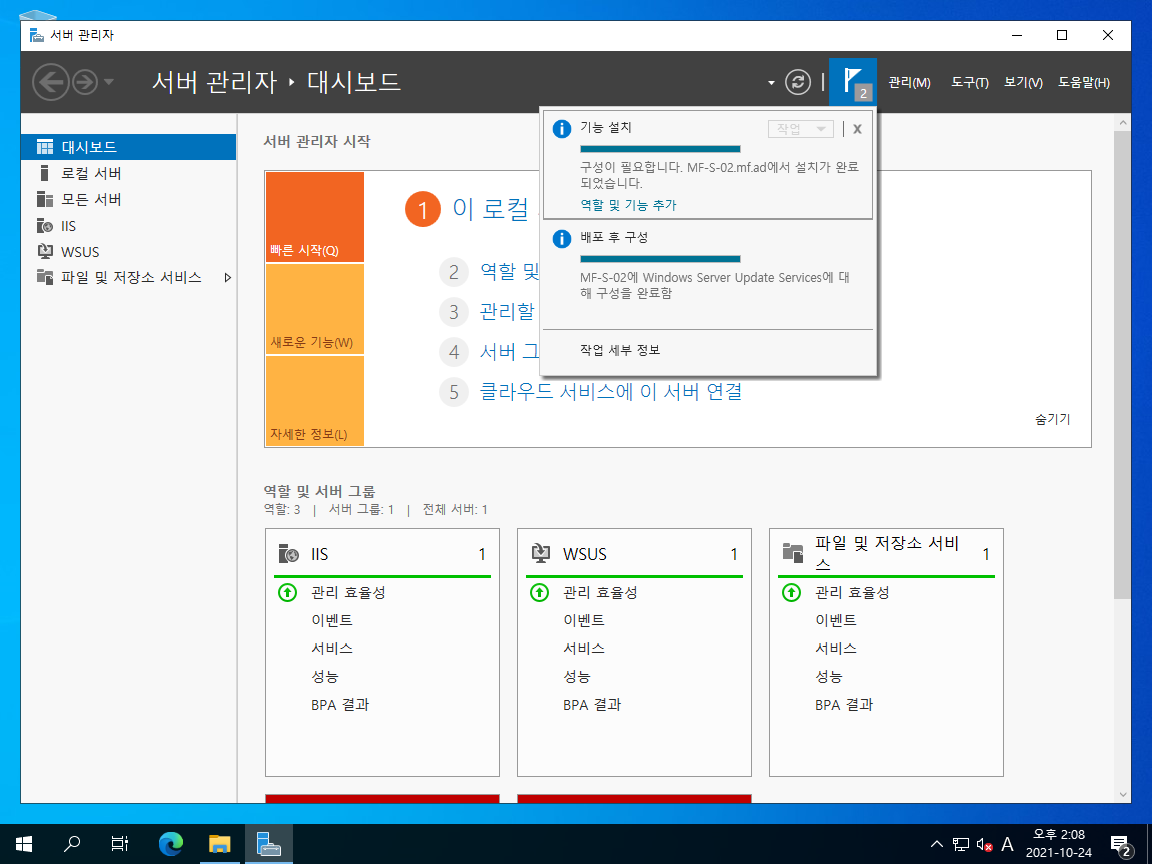Click the refresh dashboard icon

798,82
